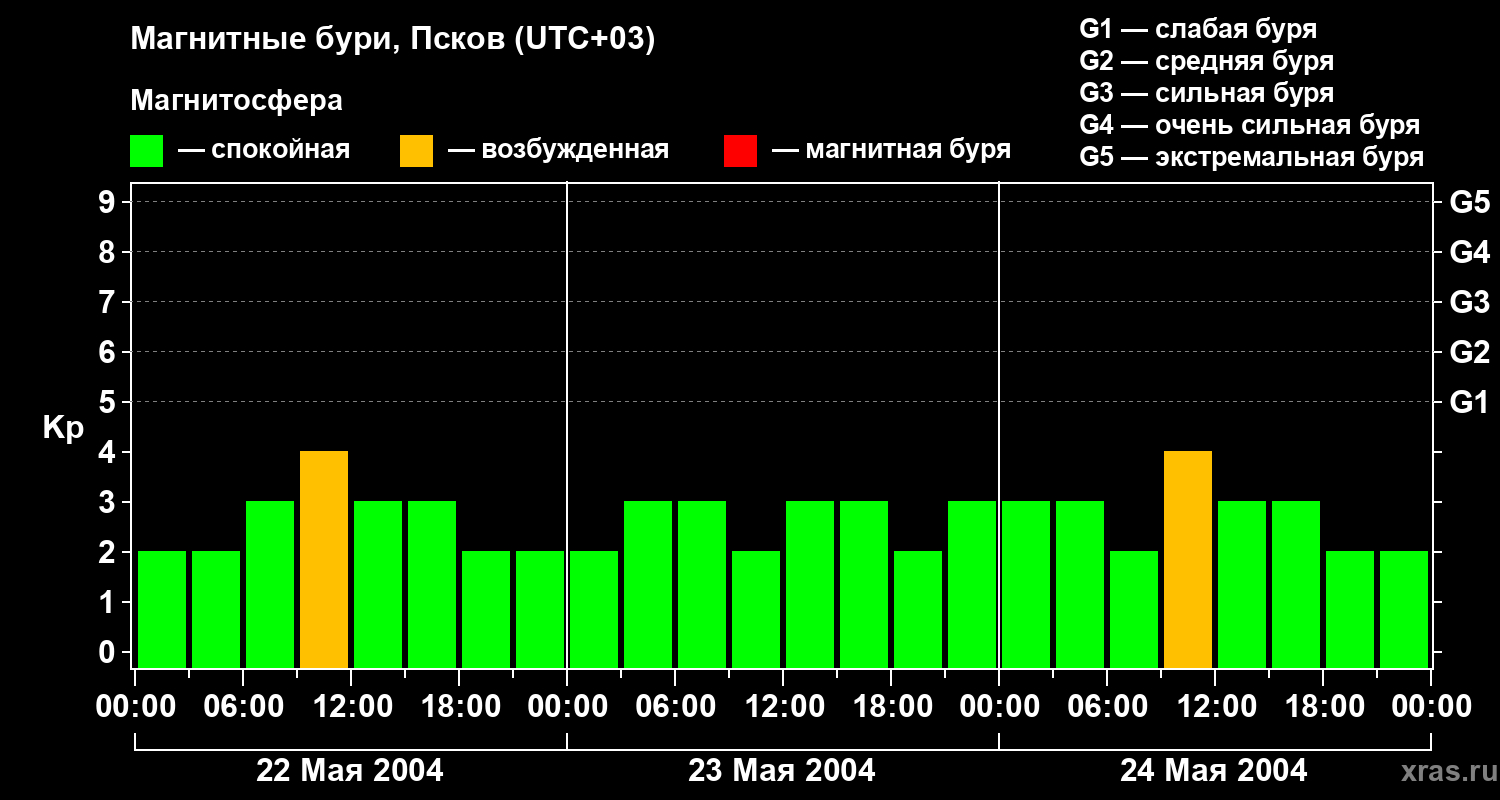
Task: Click the '12:00' tick label for 24 Мая
Action: click(1216, 707)
